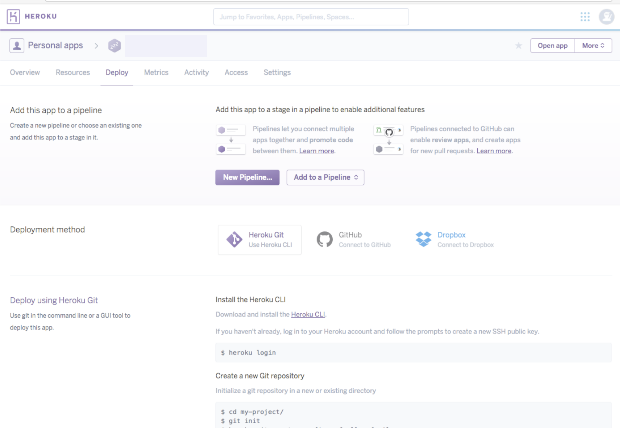Choose GitHub Connect to GitHub method
Screen dimensions: 620x428
354,240
